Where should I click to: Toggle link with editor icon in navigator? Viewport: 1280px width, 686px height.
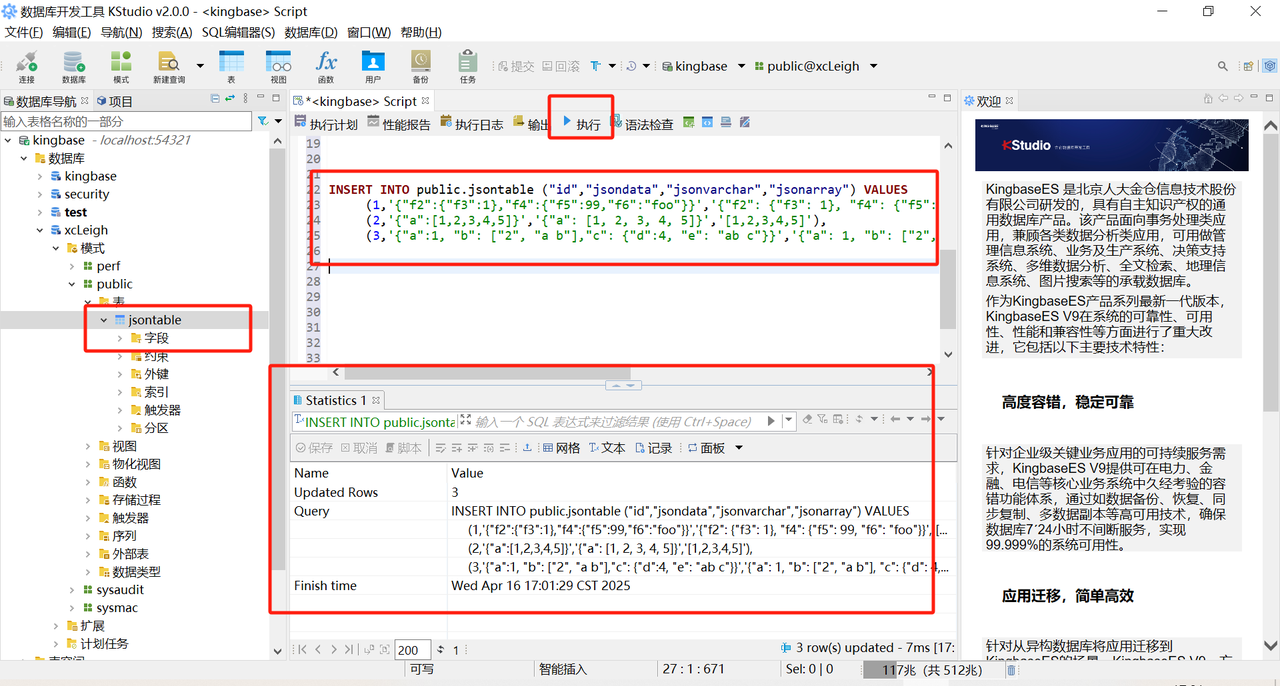click(x=231, y=99)
